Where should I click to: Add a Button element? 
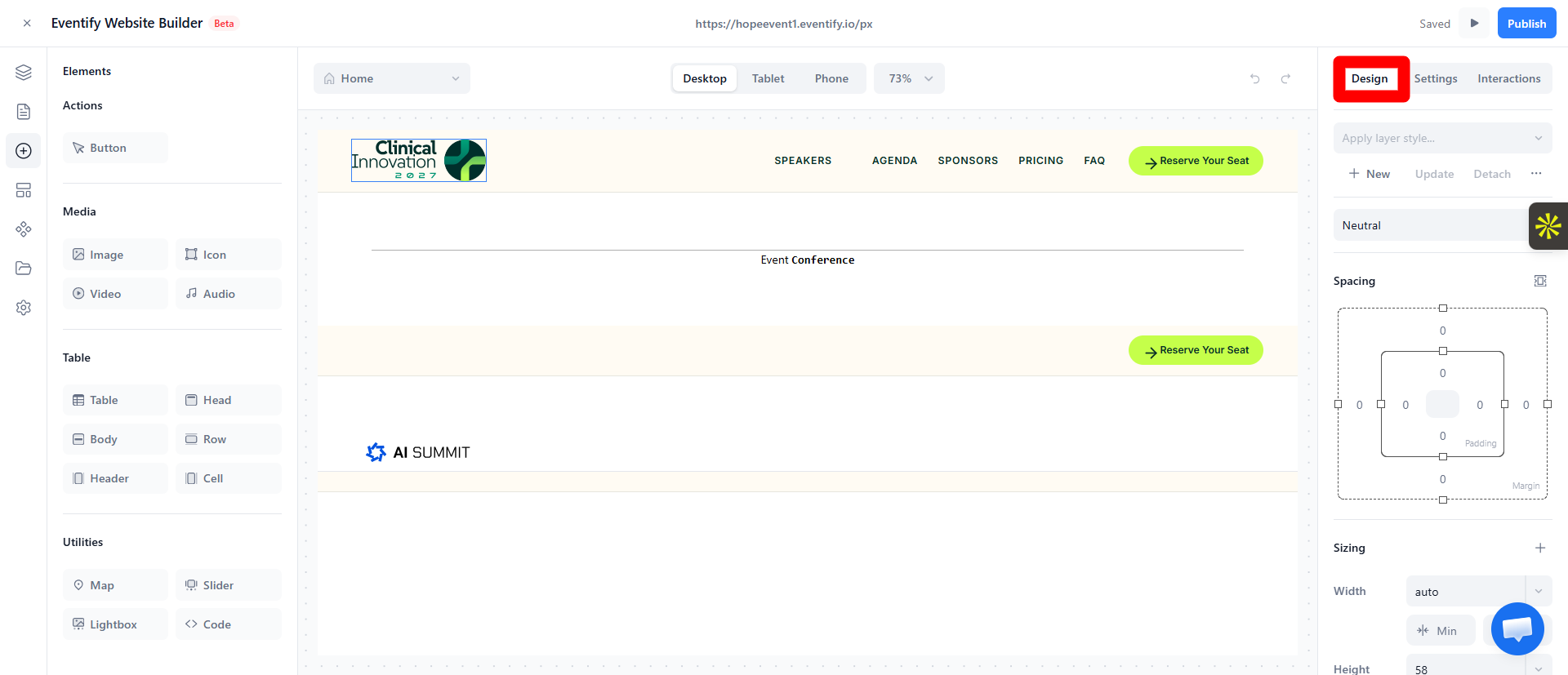tap(115, 148)
